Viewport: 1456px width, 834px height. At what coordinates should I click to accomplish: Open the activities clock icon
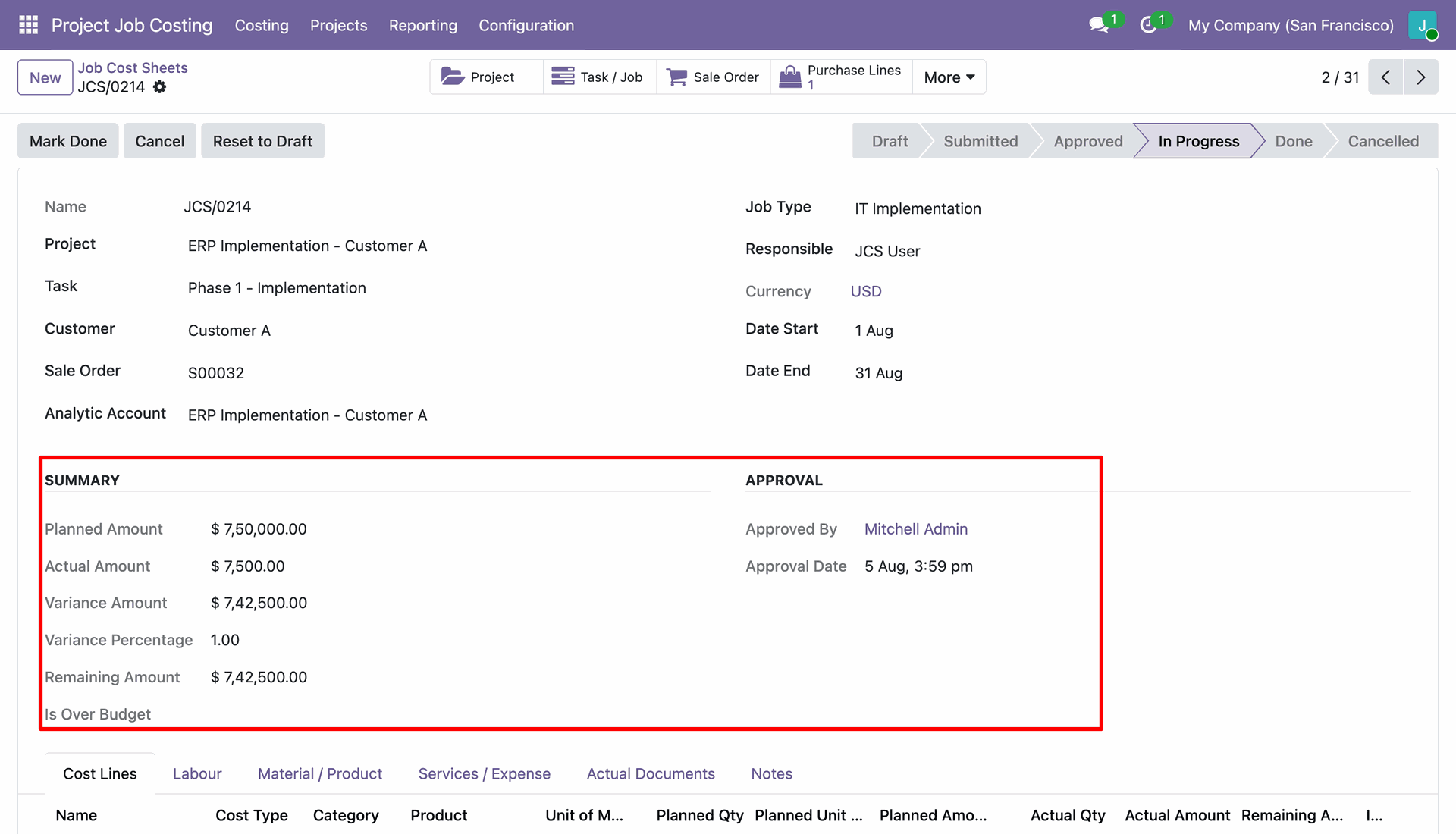(1149, 25)
